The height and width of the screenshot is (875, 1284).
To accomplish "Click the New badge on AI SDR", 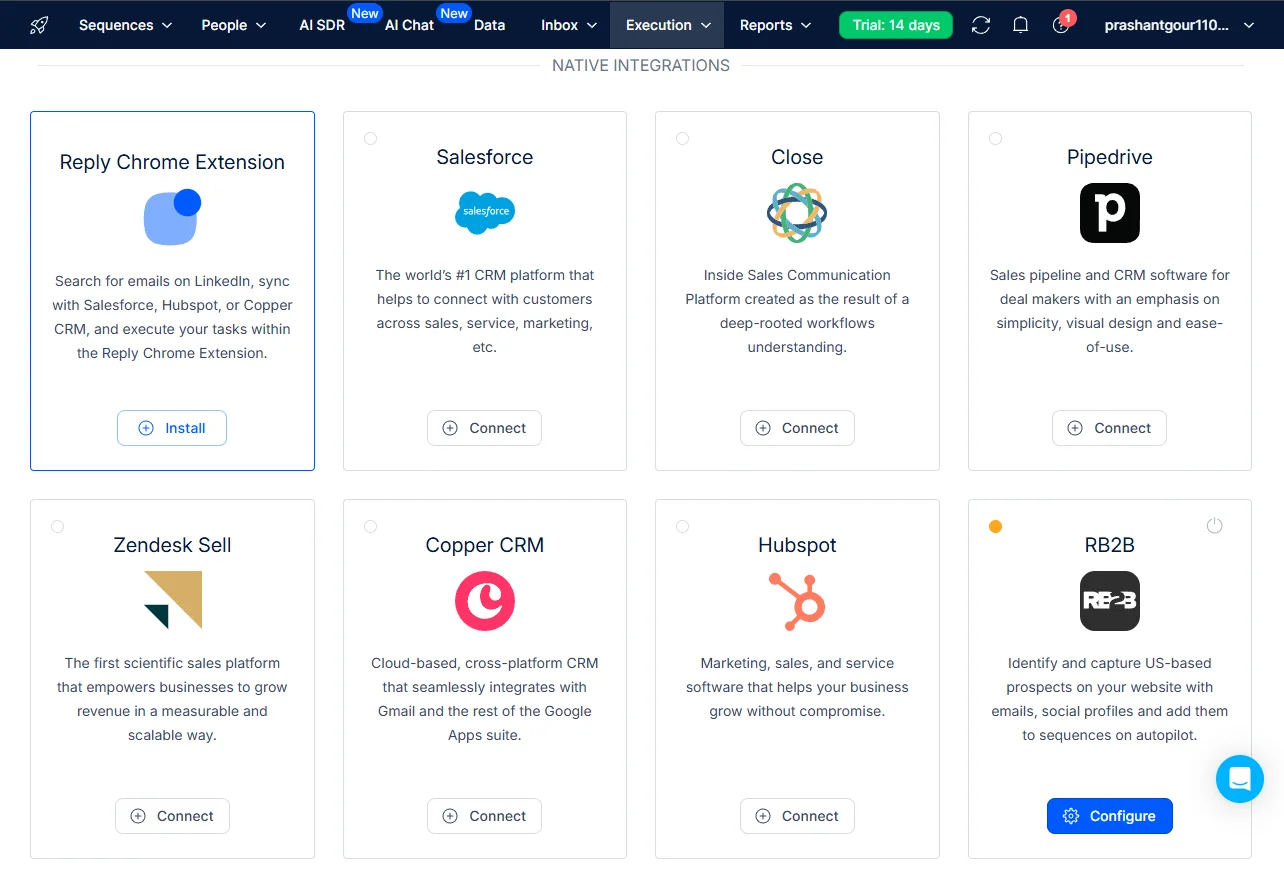I will (365, 14).
